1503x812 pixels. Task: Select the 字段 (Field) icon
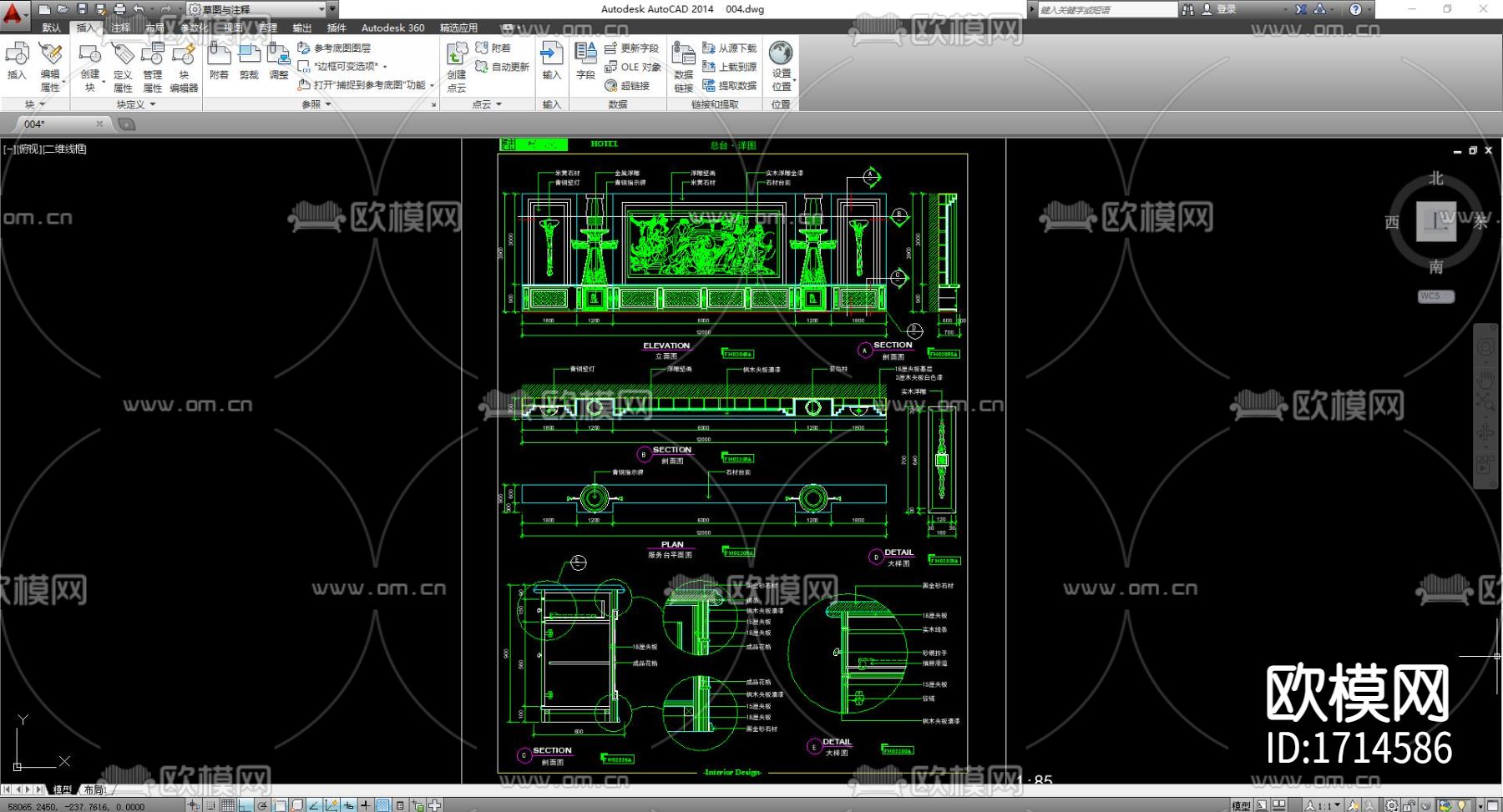585,61
